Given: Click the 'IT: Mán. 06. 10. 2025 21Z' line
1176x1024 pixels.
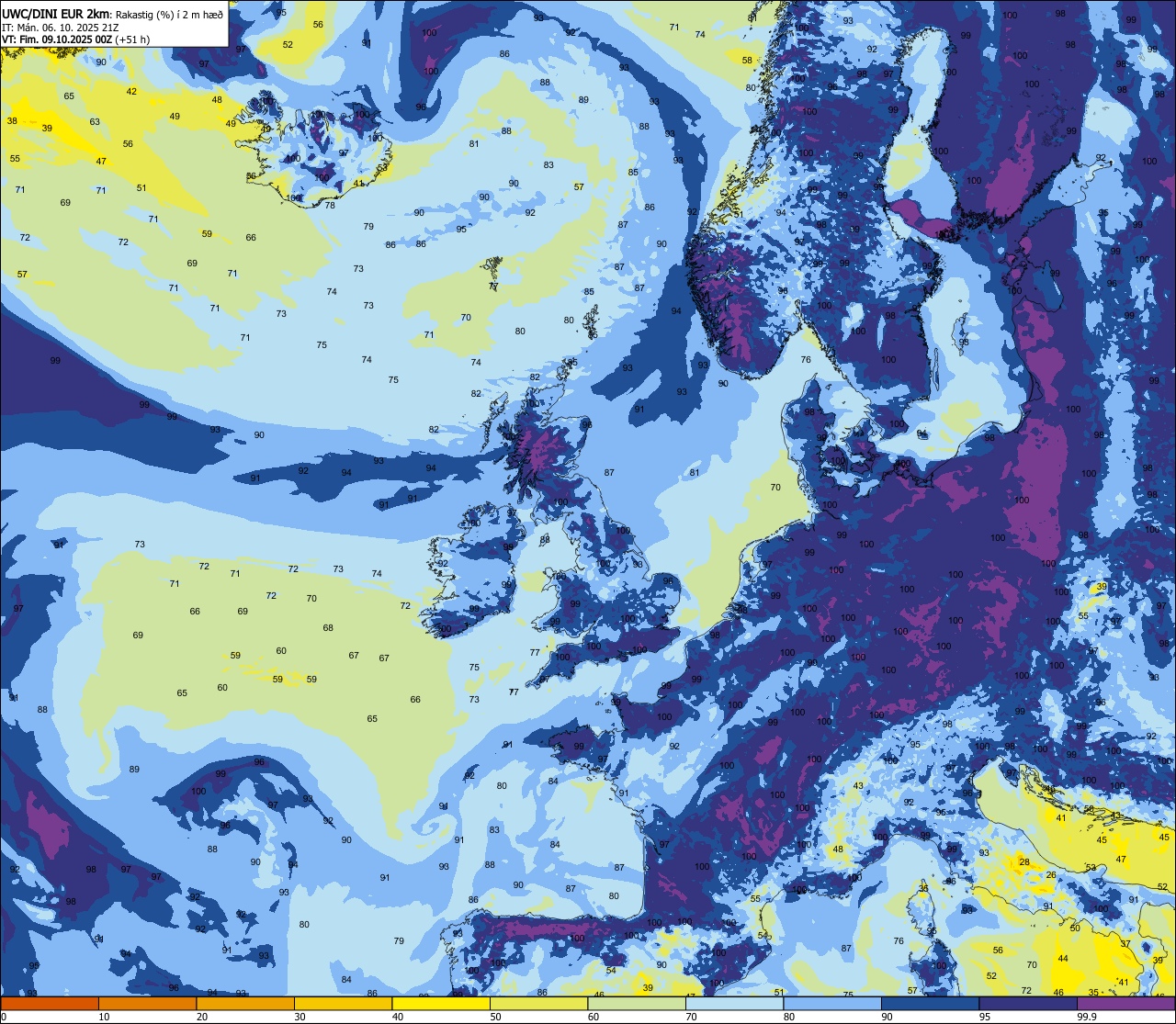Looking at the screenshot, I should click(61, 27).
